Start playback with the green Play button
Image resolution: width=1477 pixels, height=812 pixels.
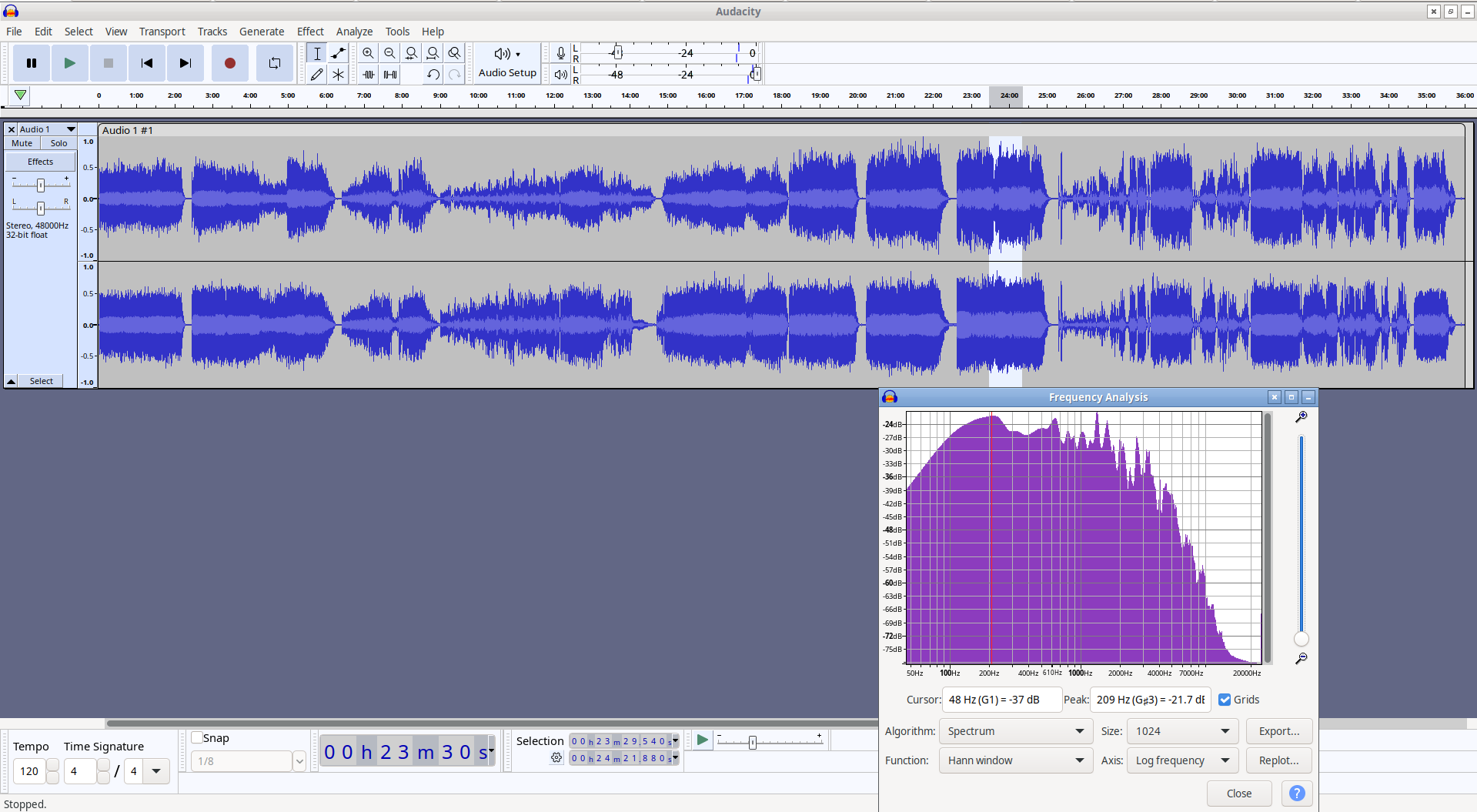coord(70,63)
